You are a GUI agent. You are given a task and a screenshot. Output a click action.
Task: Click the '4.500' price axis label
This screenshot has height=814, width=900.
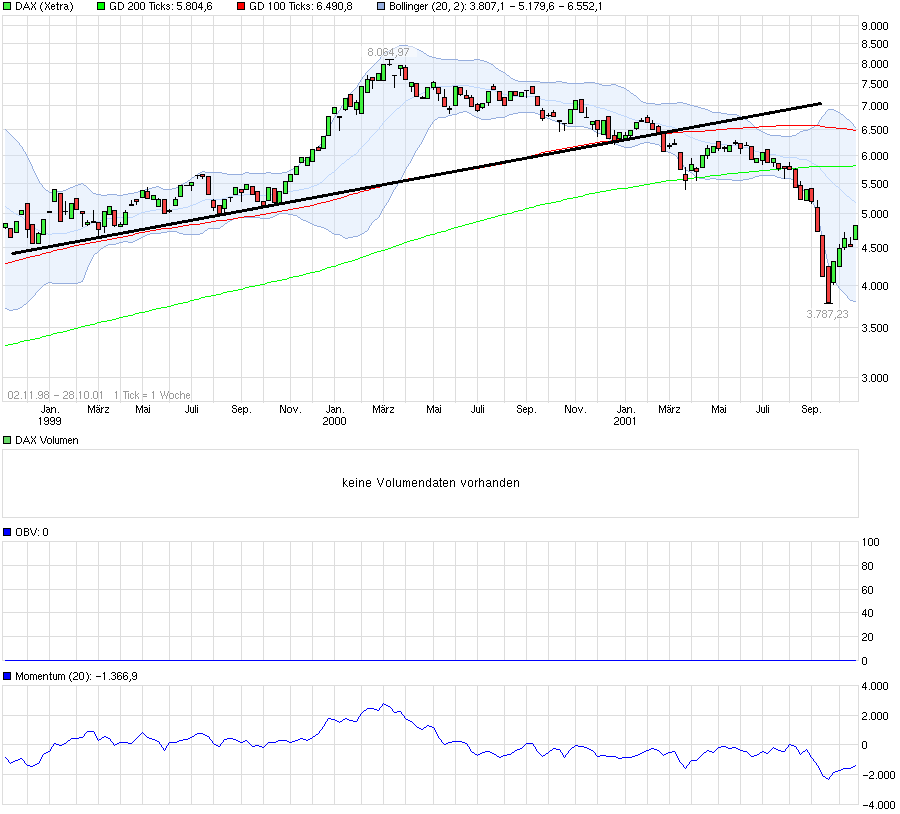(x=875, y=248)
